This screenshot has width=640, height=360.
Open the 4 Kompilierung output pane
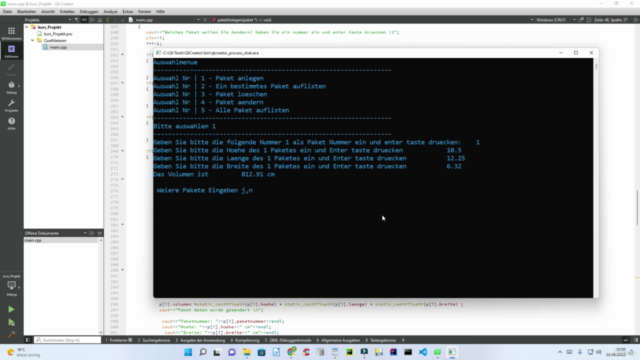[x=245, y=340]
